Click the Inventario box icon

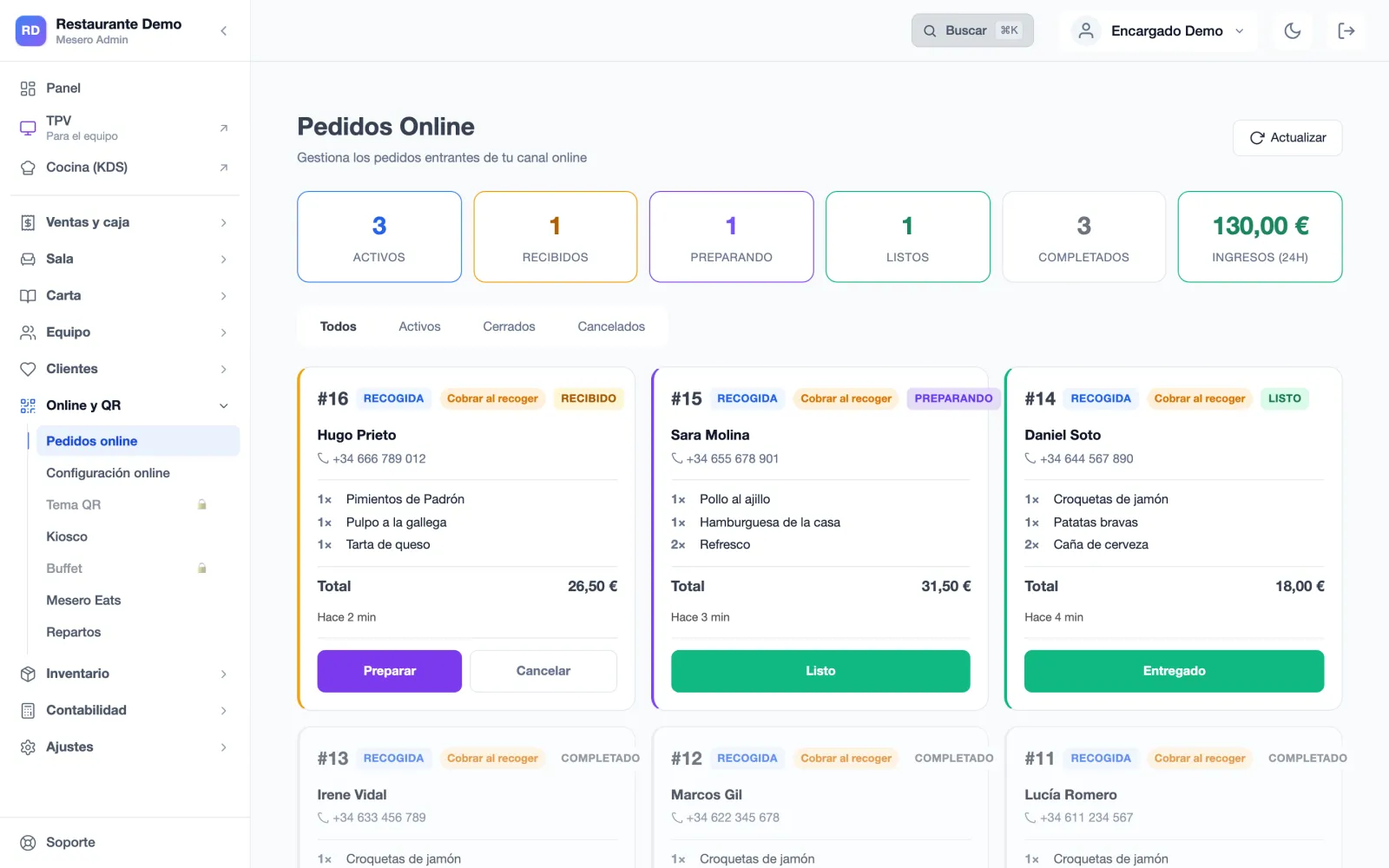click(x=28, y=674)
